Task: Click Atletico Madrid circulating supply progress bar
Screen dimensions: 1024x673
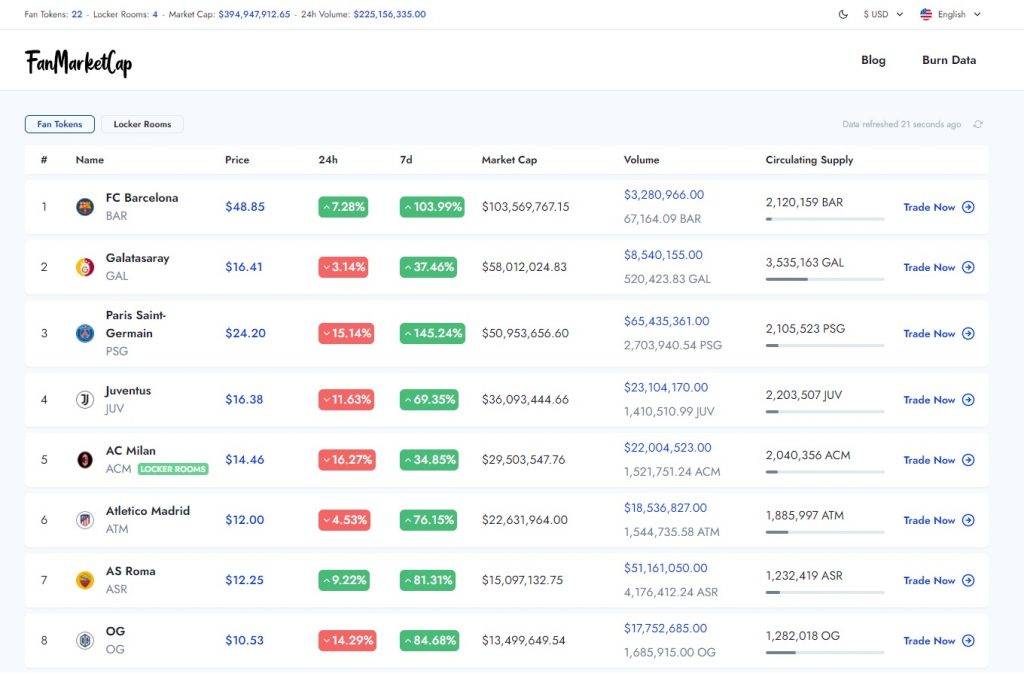Action: (x=825, y=532)
